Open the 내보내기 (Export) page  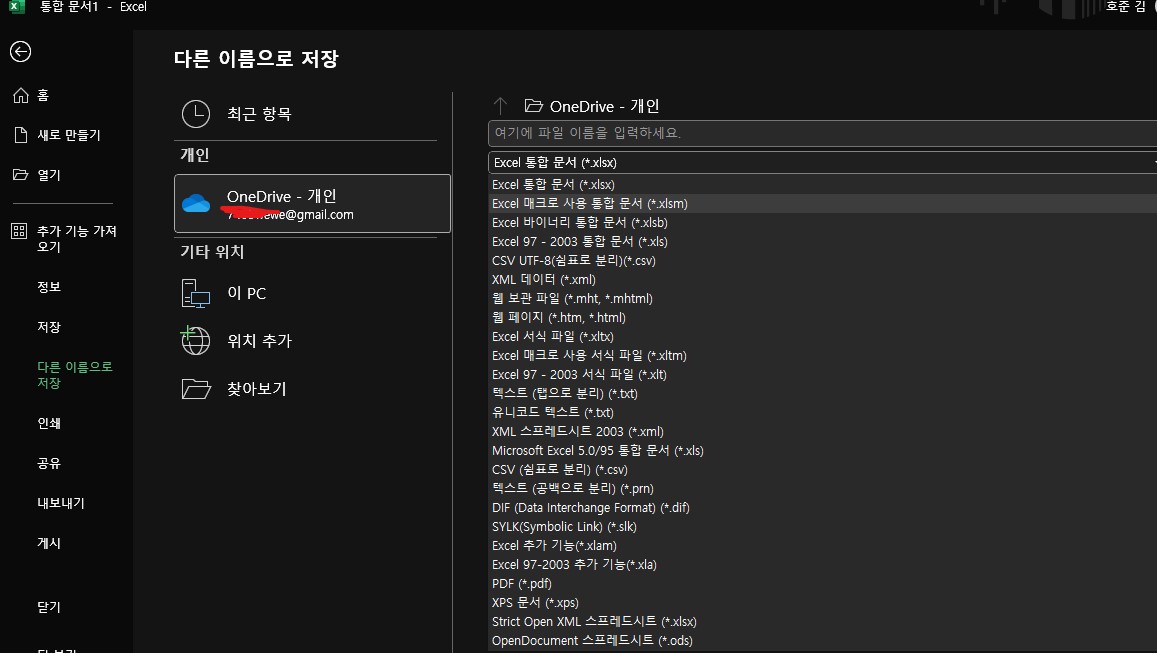(61, 502)
